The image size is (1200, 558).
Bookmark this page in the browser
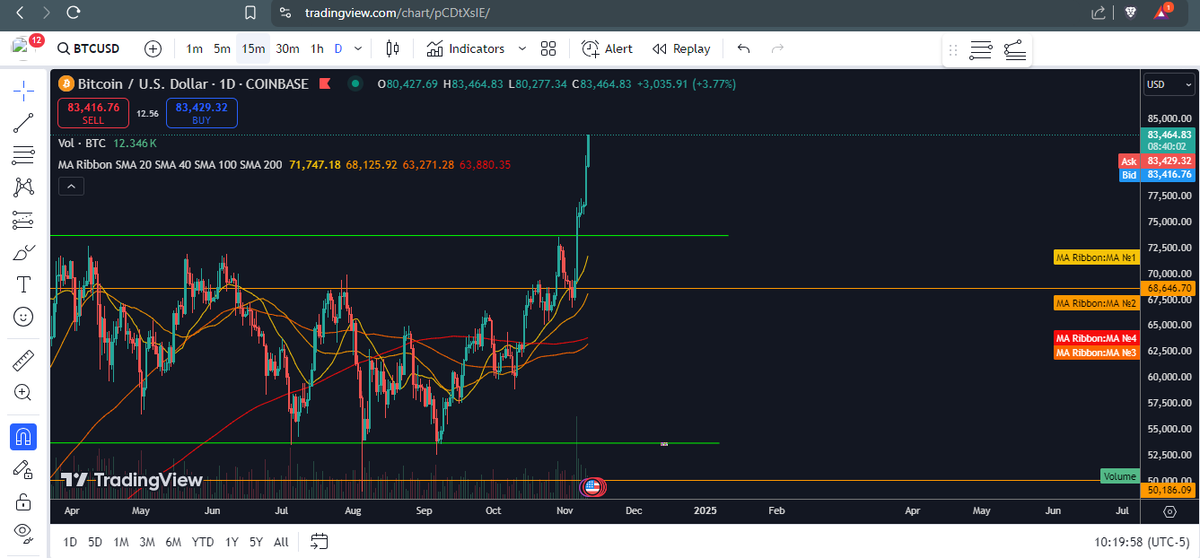click(252, 12)
